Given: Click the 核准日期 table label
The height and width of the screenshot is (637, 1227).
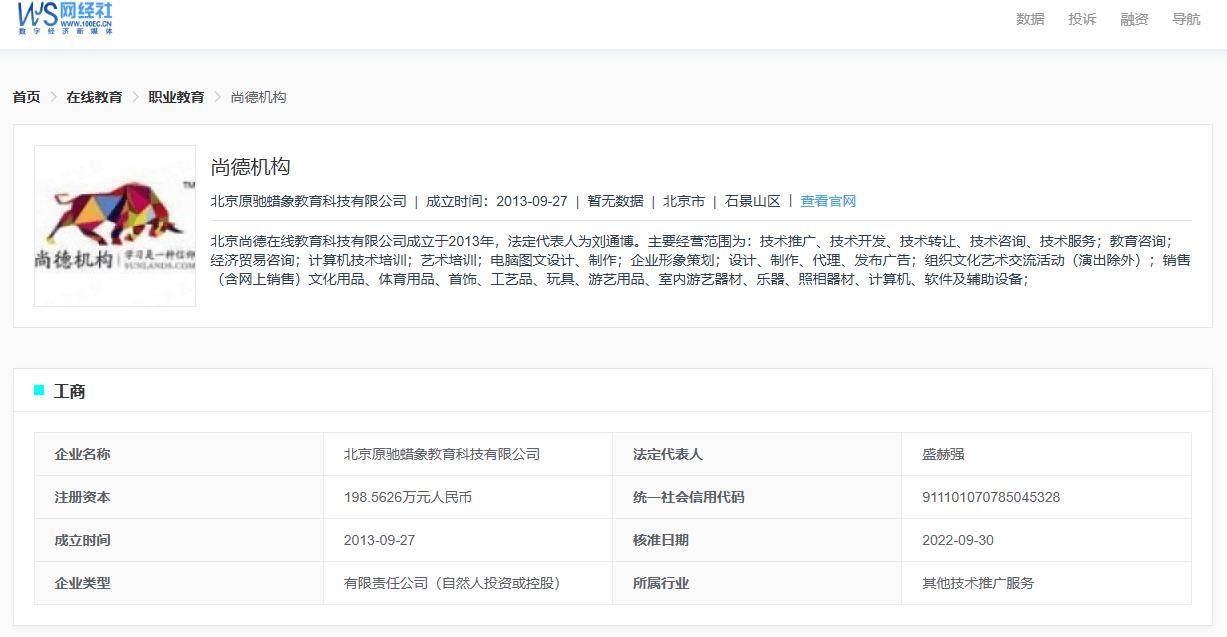Looking at the screenshot, I should [661, 540].
